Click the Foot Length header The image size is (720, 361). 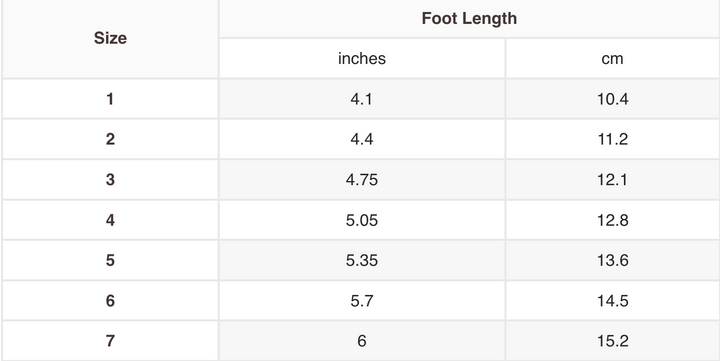[469, 18]
